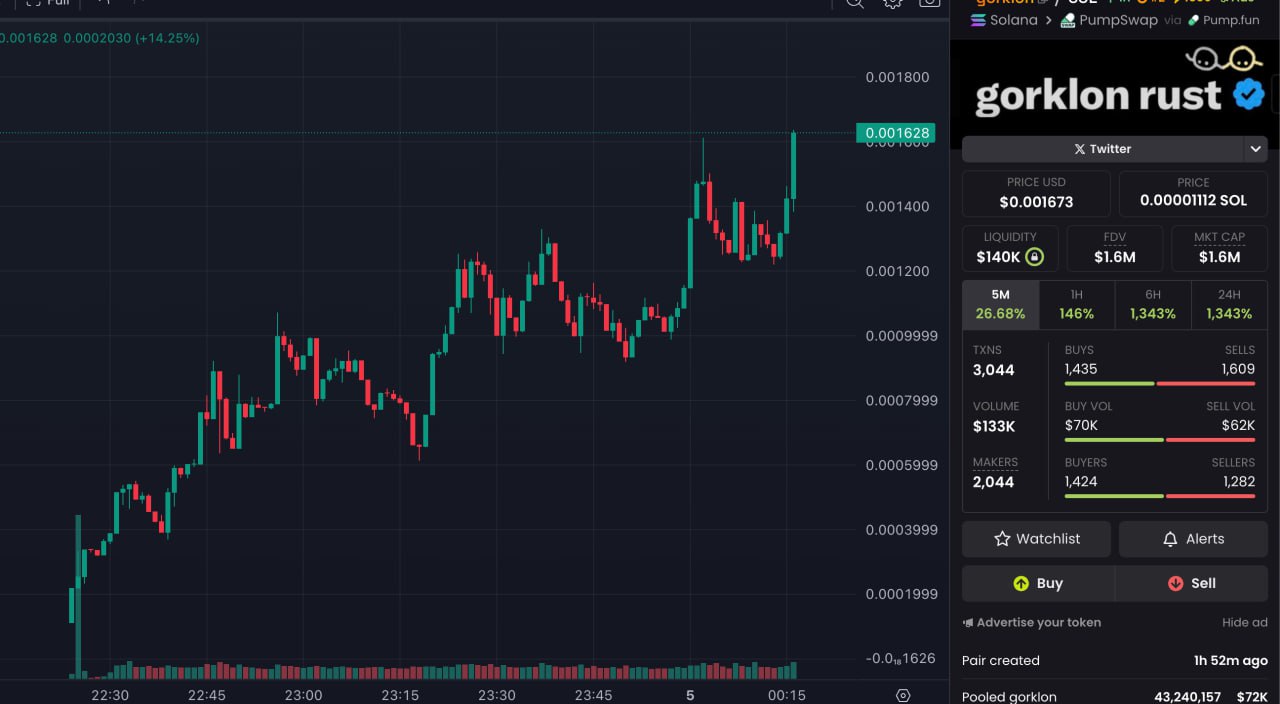Click the 00:15 time axis label
The image size is (1280, 704).
(x=787, y=695)
